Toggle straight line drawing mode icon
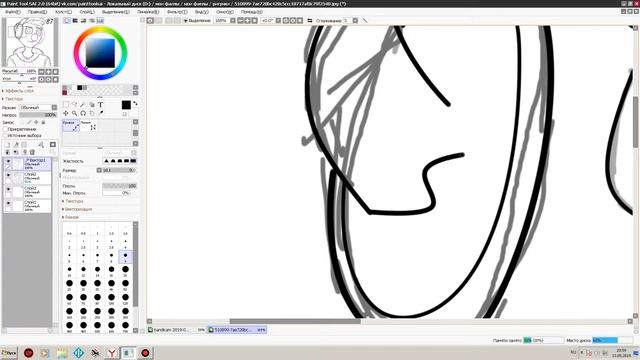640x360 pixels. pos(365,20)
